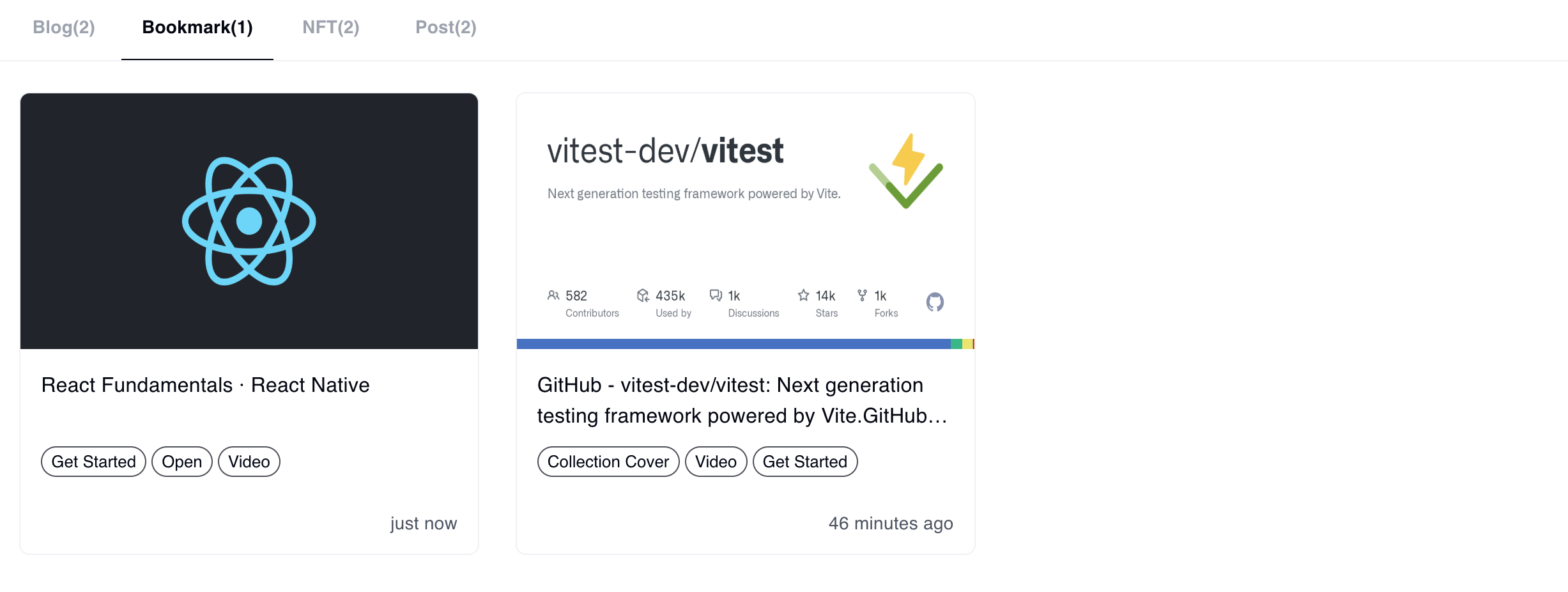The image size is (1568, 592).
Task: Select the Collection Cover tag
Action: [x=608, y=462]
